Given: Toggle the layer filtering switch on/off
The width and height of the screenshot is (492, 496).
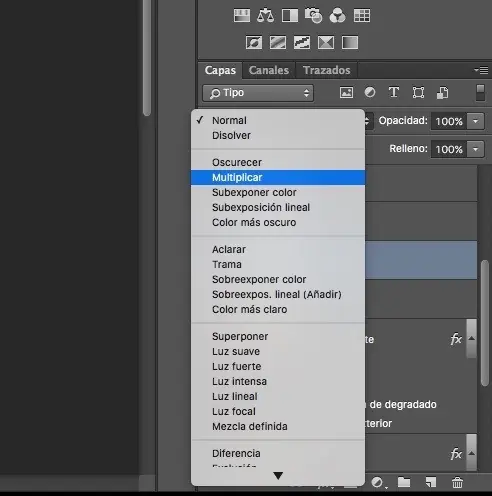Looking at the screenshot, I should (x=480, y=92).
